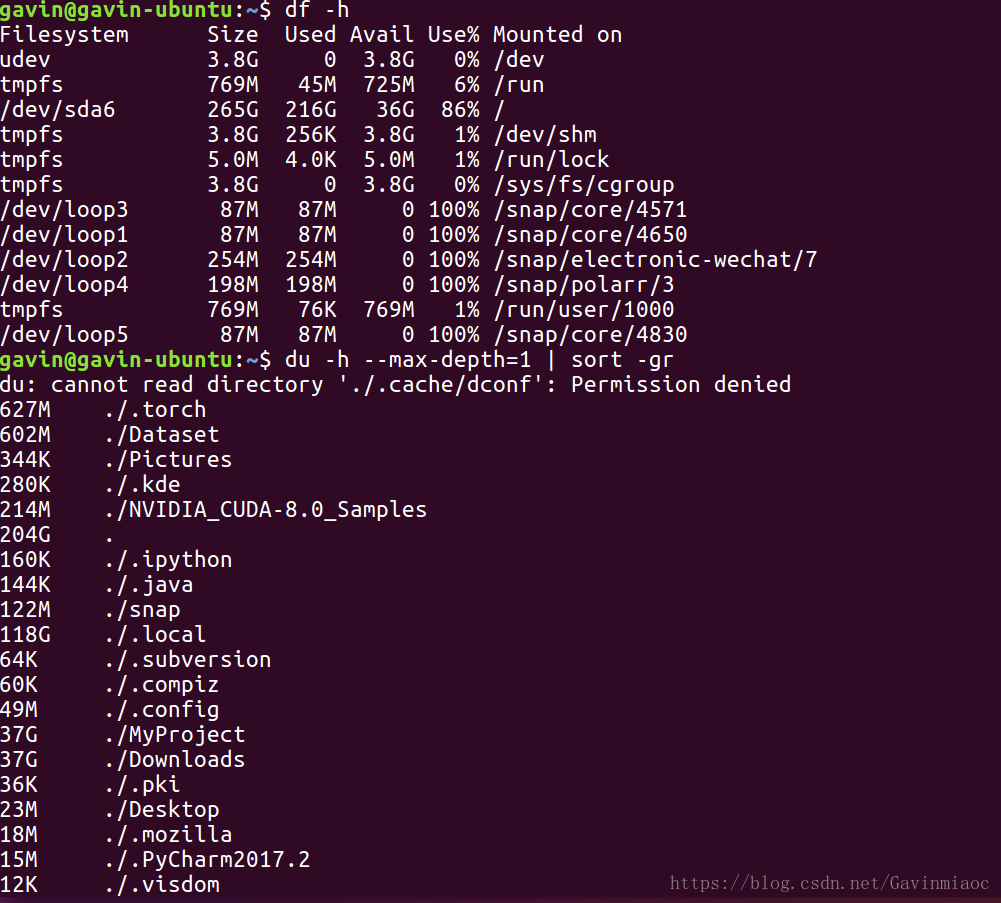The height and width of the screenshot is (903, 1001).
Task: Click the 'Filesystem' column header
Action: (x=64, y=35)
